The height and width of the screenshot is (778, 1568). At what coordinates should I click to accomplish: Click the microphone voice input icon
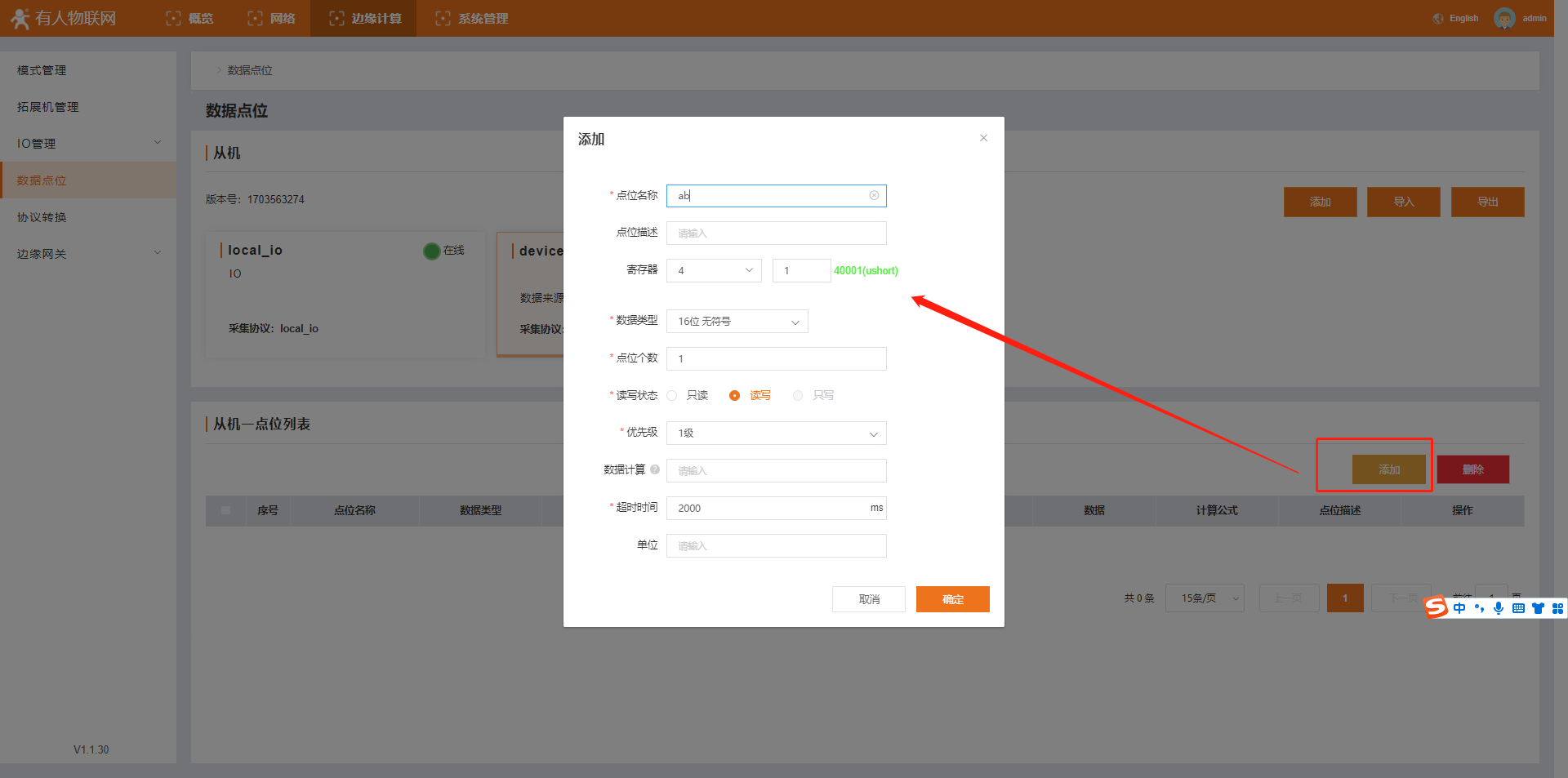coord(1499,608)
